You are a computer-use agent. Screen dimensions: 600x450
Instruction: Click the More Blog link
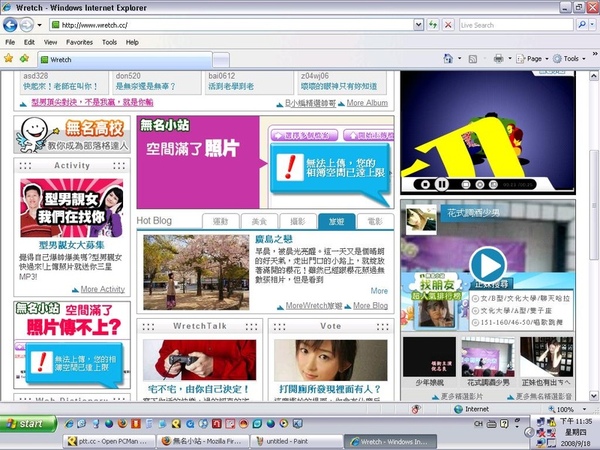370,305
